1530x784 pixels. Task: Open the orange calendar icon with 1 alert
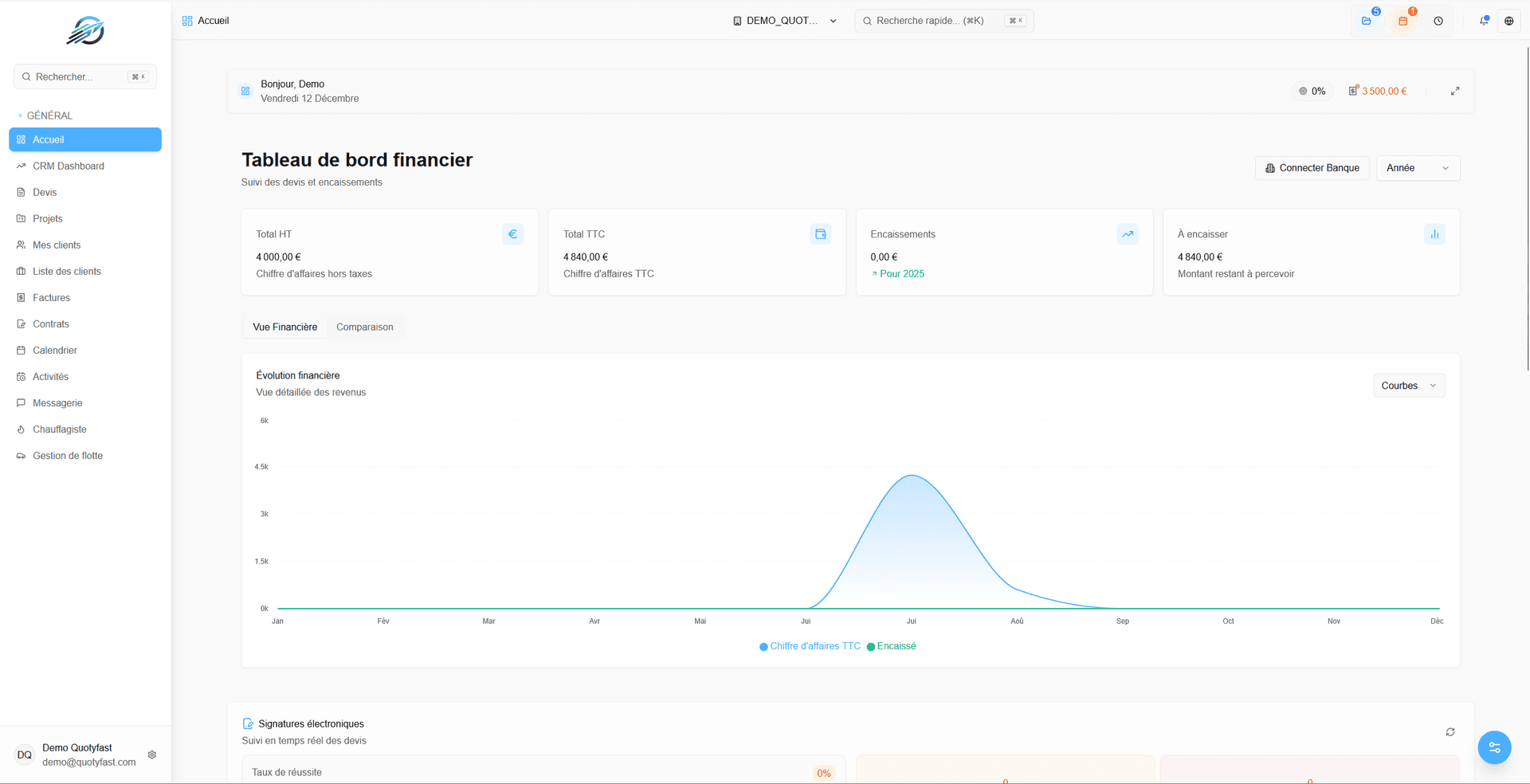pyautogui.click(x=1402, y=21)
